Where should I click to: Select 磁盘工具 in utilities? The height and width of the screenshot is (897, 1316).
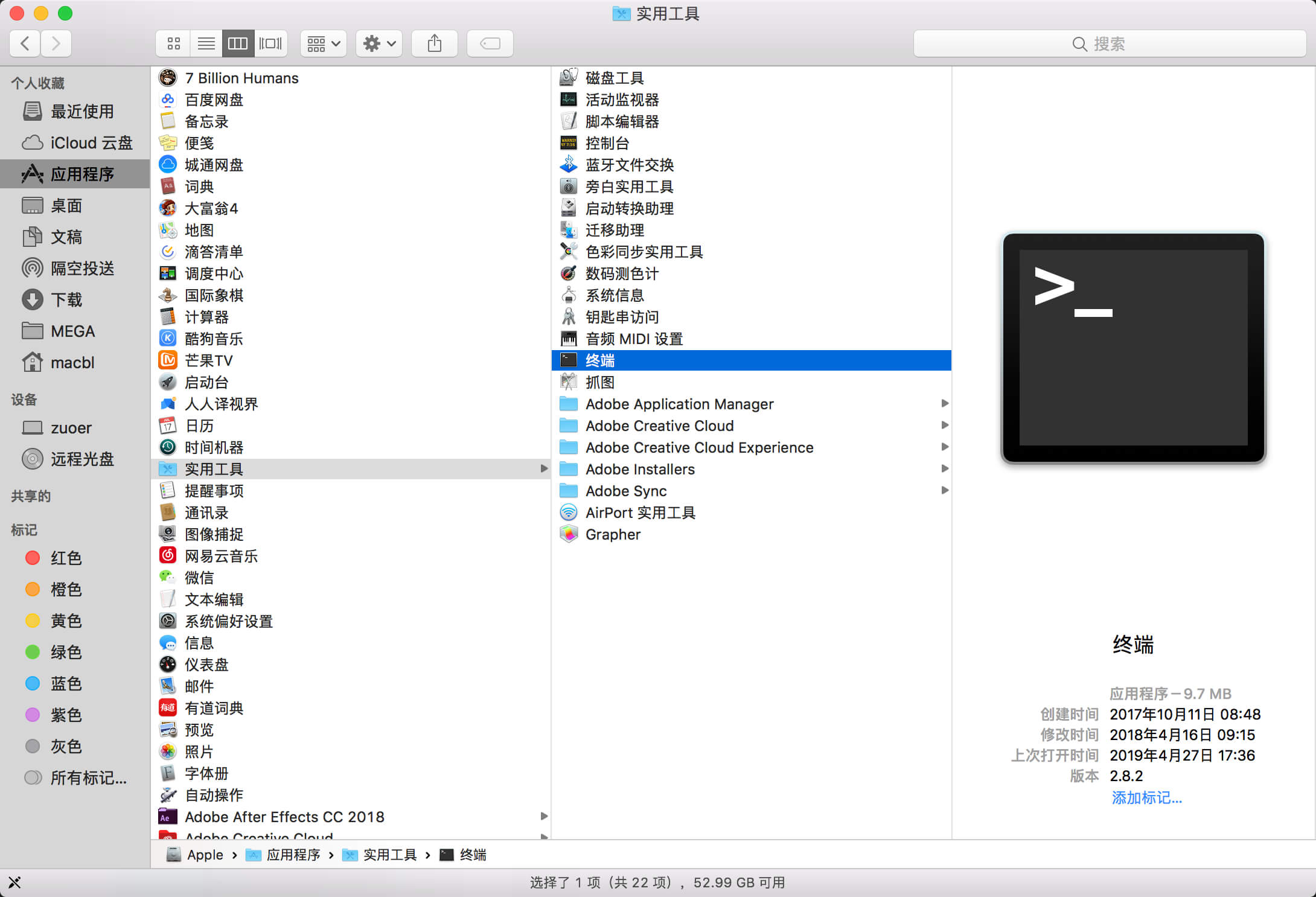pos(751,78)
